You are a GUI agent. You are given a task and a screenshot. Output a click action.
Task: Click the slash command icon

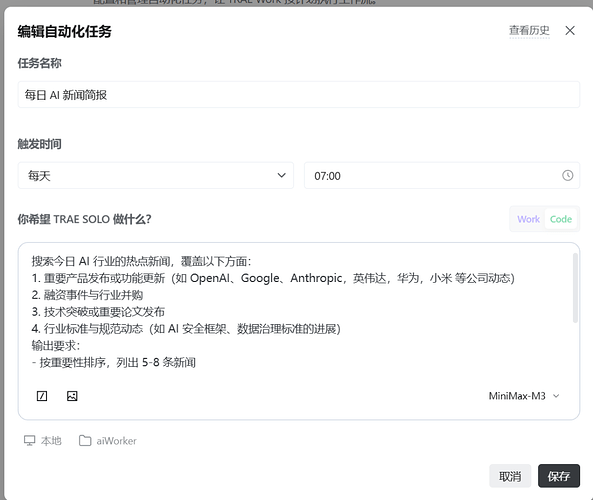point(42,396)
